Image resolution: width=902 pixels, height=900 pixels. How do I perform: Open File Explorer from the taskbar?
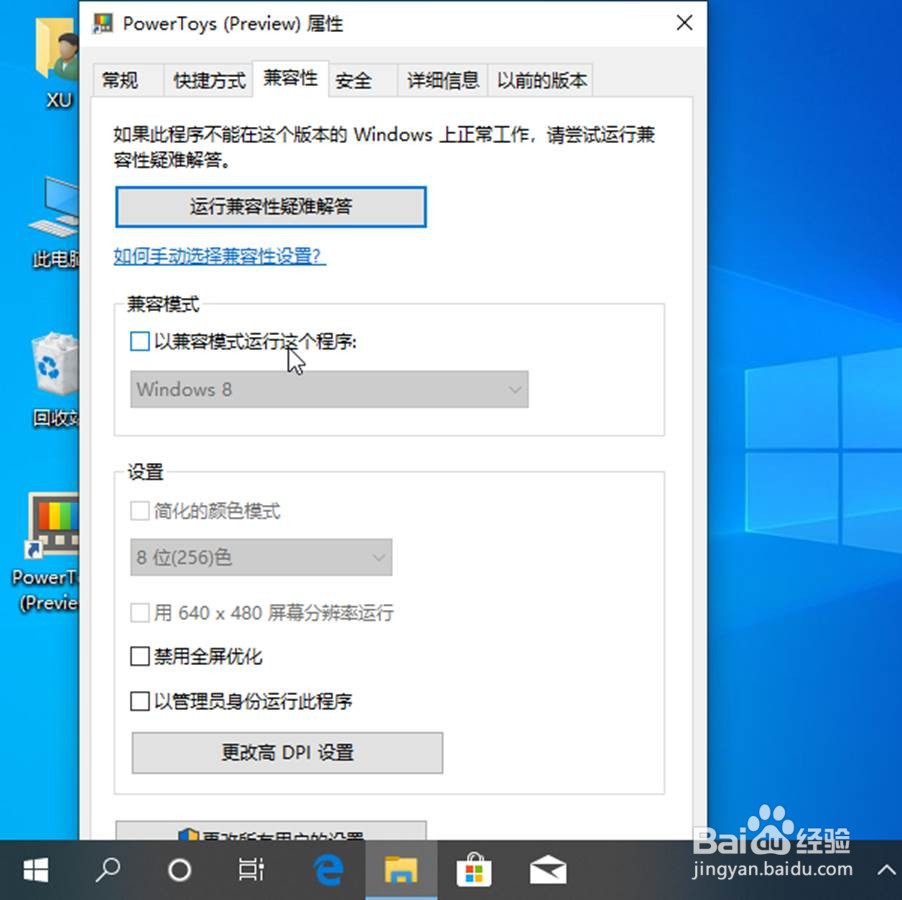click(400, 870)
